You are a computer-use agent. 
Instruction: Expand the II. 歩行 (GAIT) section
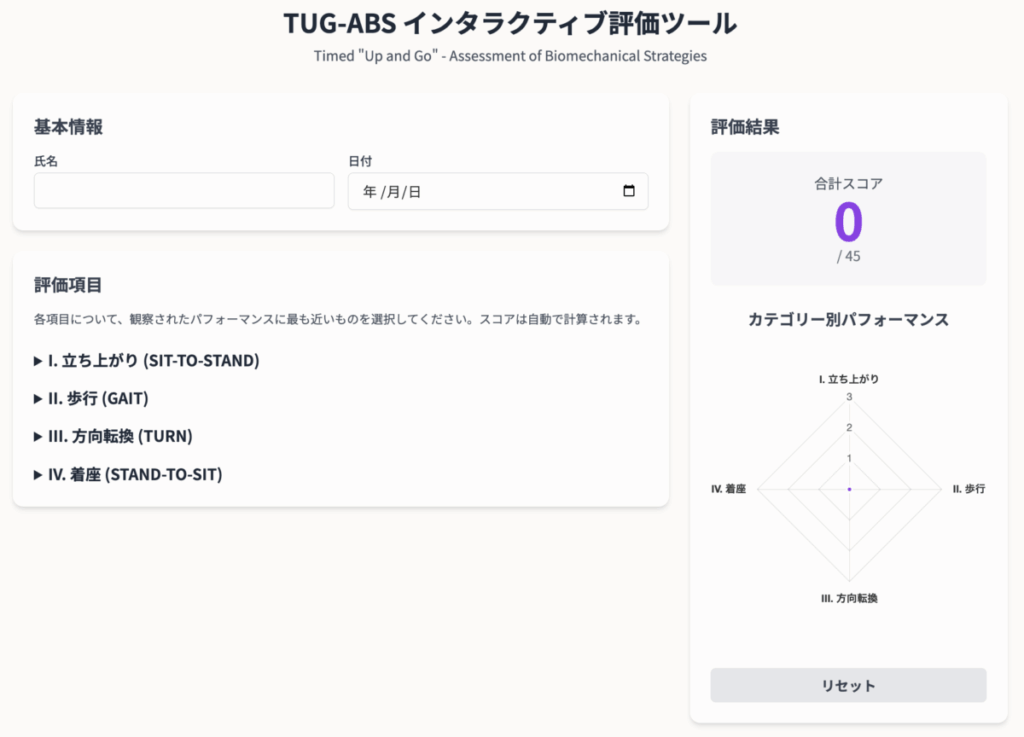pyautogui.click(x=91, y=398)
